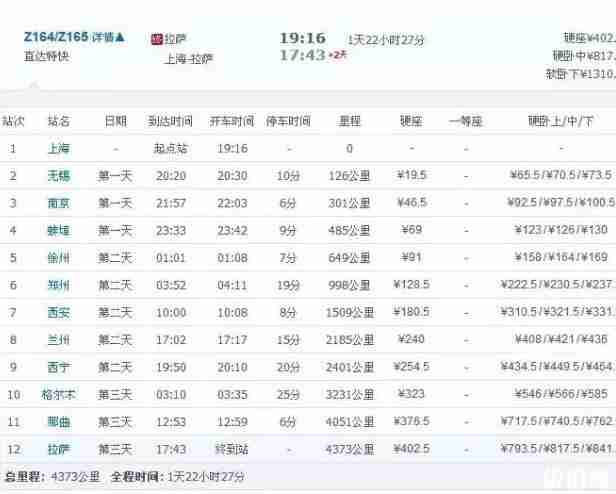Select the 总里程 4373公里 summary text
This screenshot has height=494, width=616.
tap(52, 477)
